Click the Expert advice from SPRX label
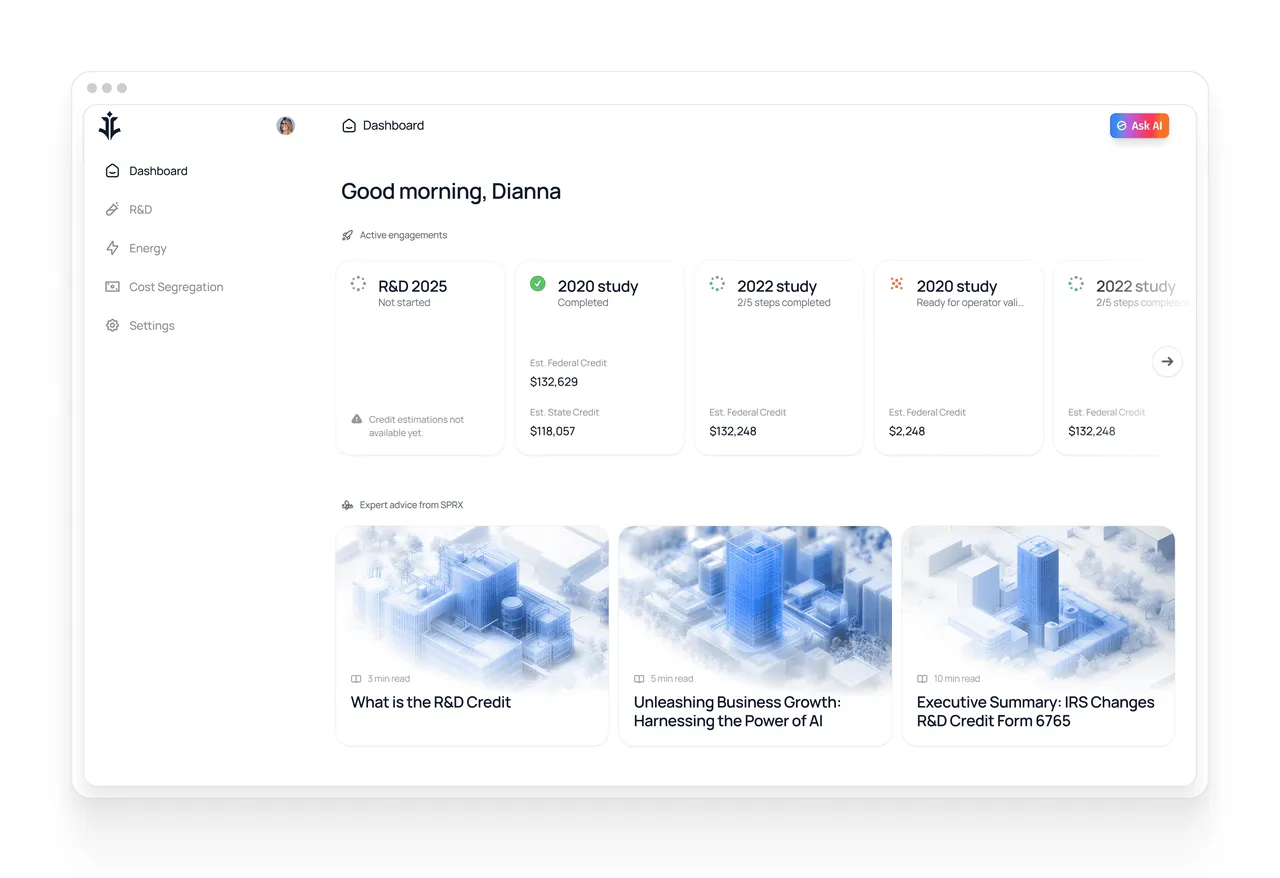Screen dimensions: 1280x878 click(x=411, y=505)
